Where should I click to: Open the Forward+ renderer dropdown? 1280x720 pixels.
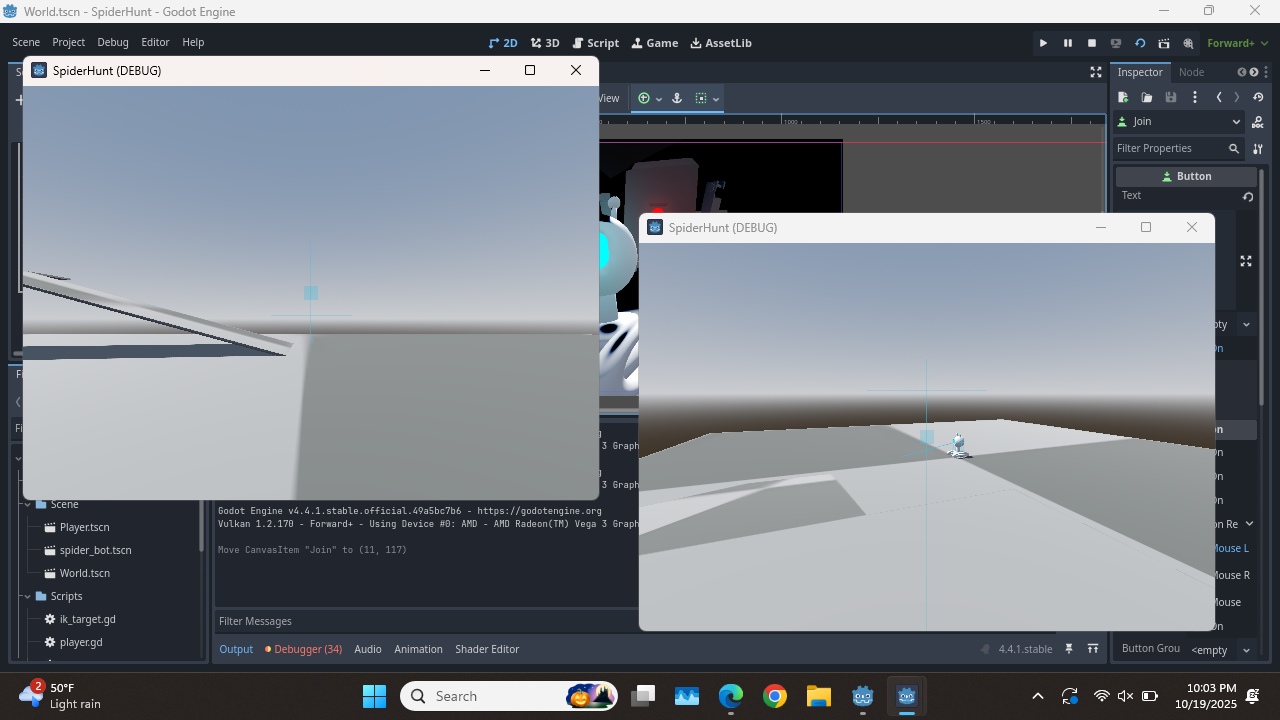(1237, 43)
